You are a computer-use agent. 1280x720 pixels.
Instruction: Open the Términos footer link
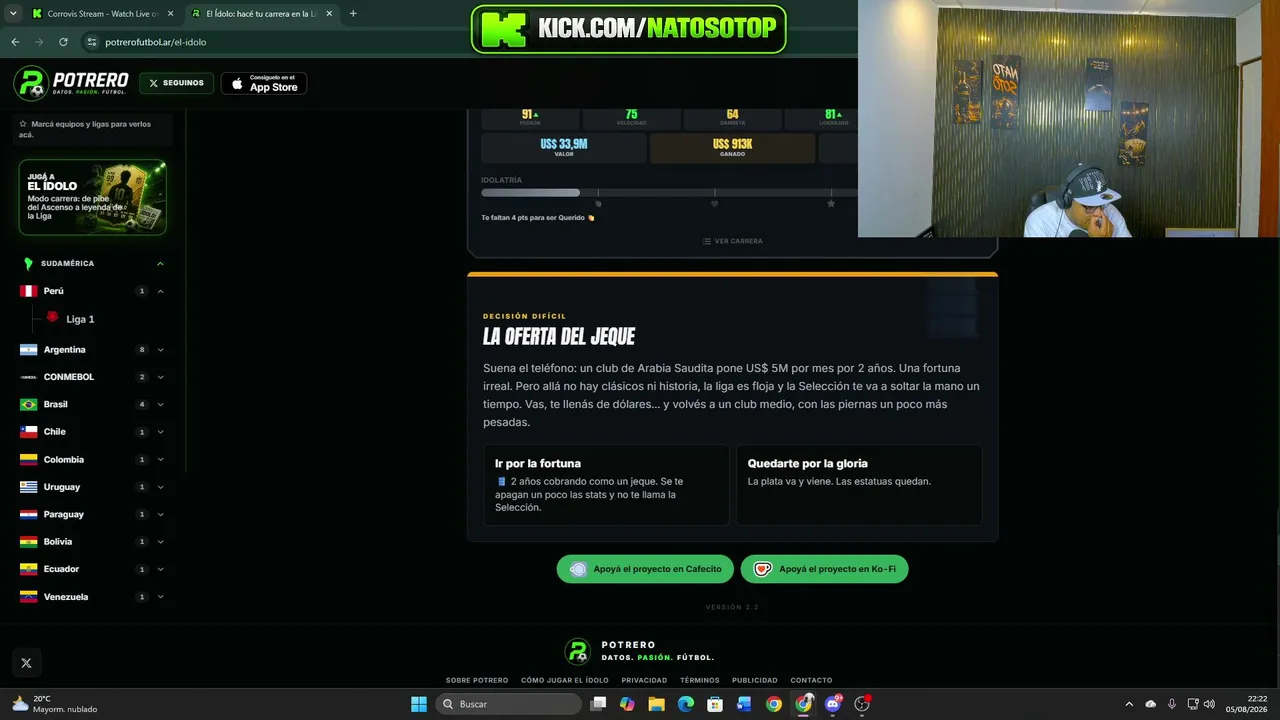[x=700, y=680]
